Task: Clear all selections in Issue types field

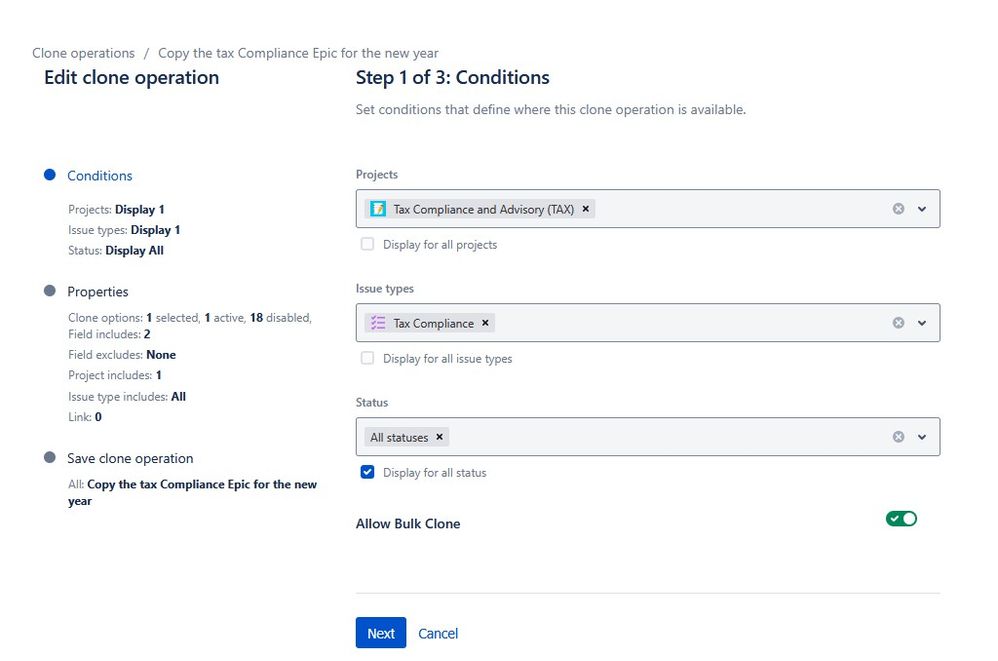Action: [898, 323]
